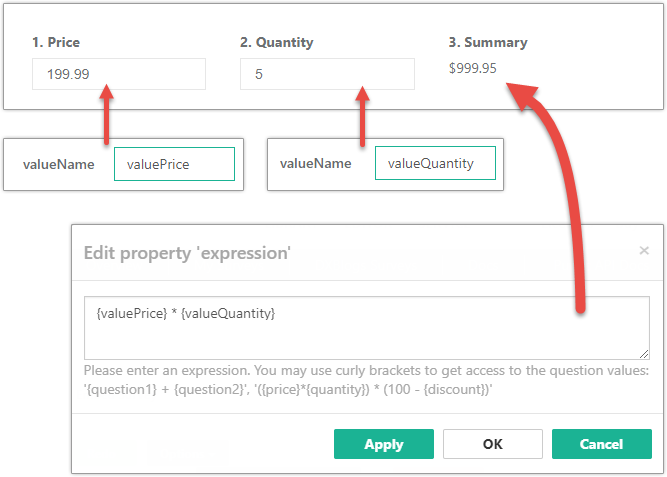The height and width of the screenshot is (477, 667).
Task: Click the dialog title 'Edit property expression'
Action: click(x=187, y=253)
